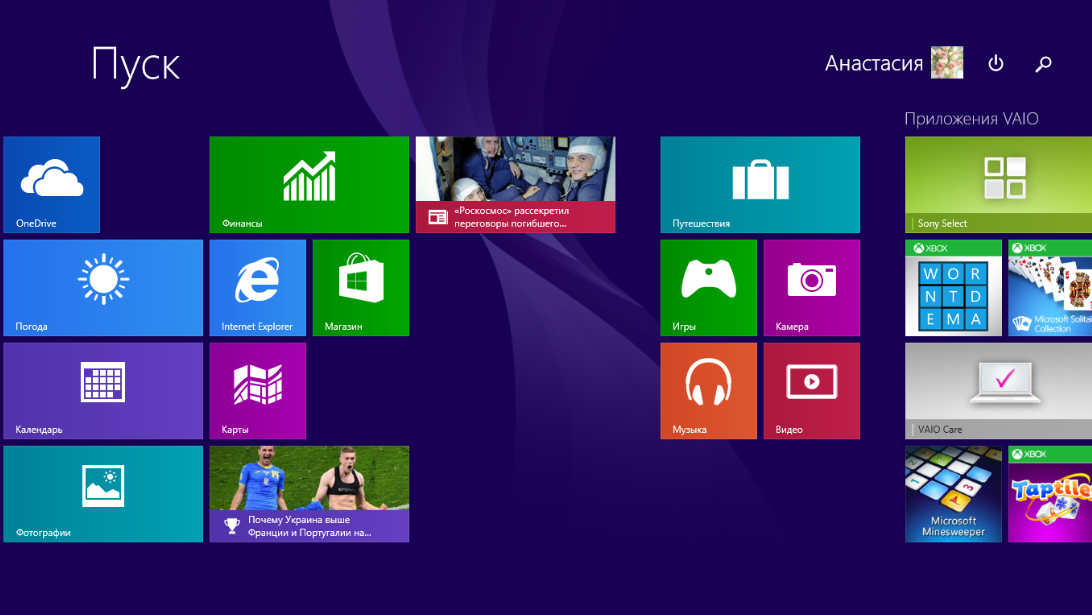Open the Store (Магазин) tile
The width and height of the screenshot is (1092, 615).
pos(361,287)
